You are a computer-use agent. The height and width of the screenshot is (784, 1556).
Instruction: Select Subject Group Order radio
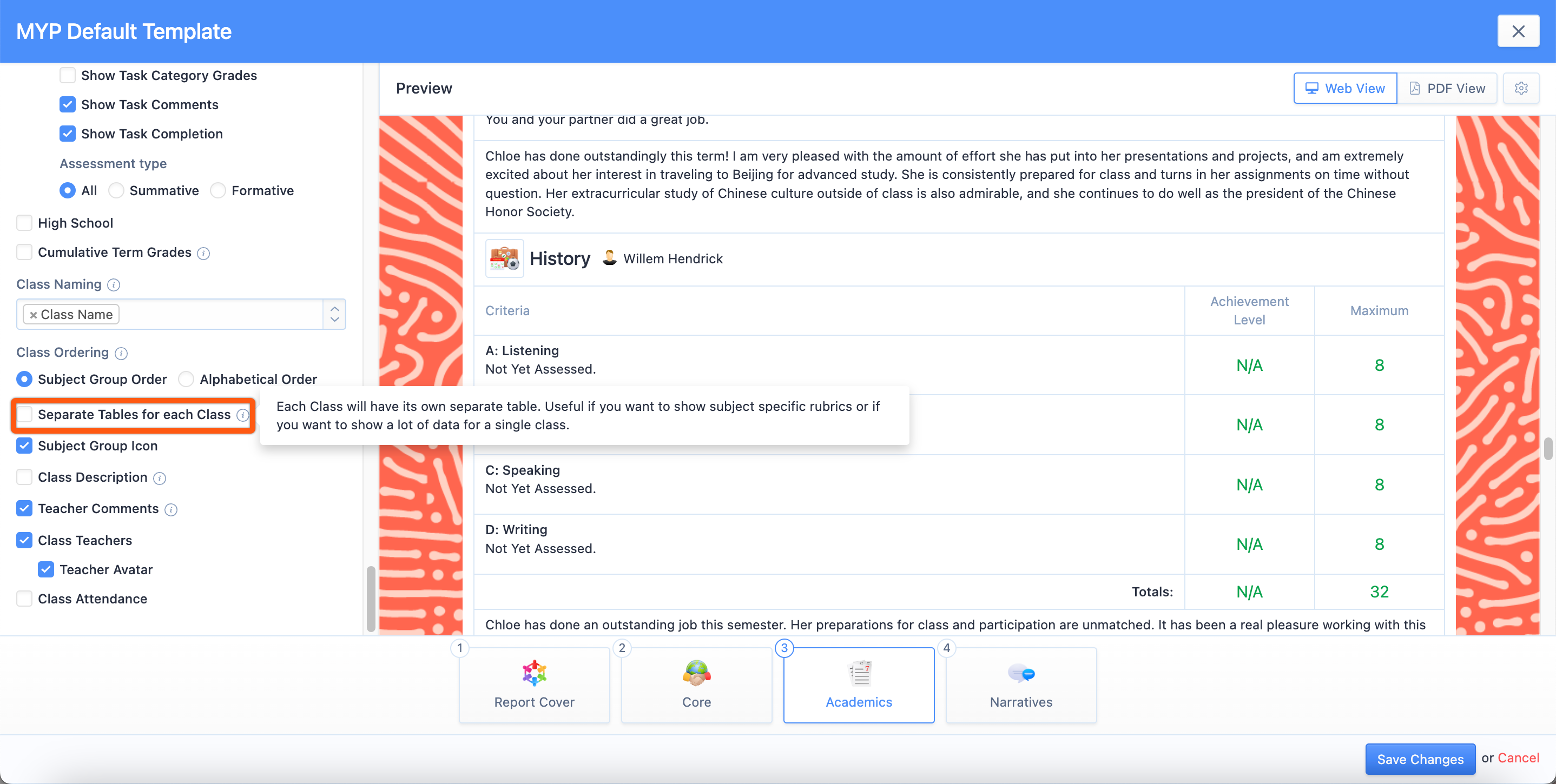coord(24,379)
